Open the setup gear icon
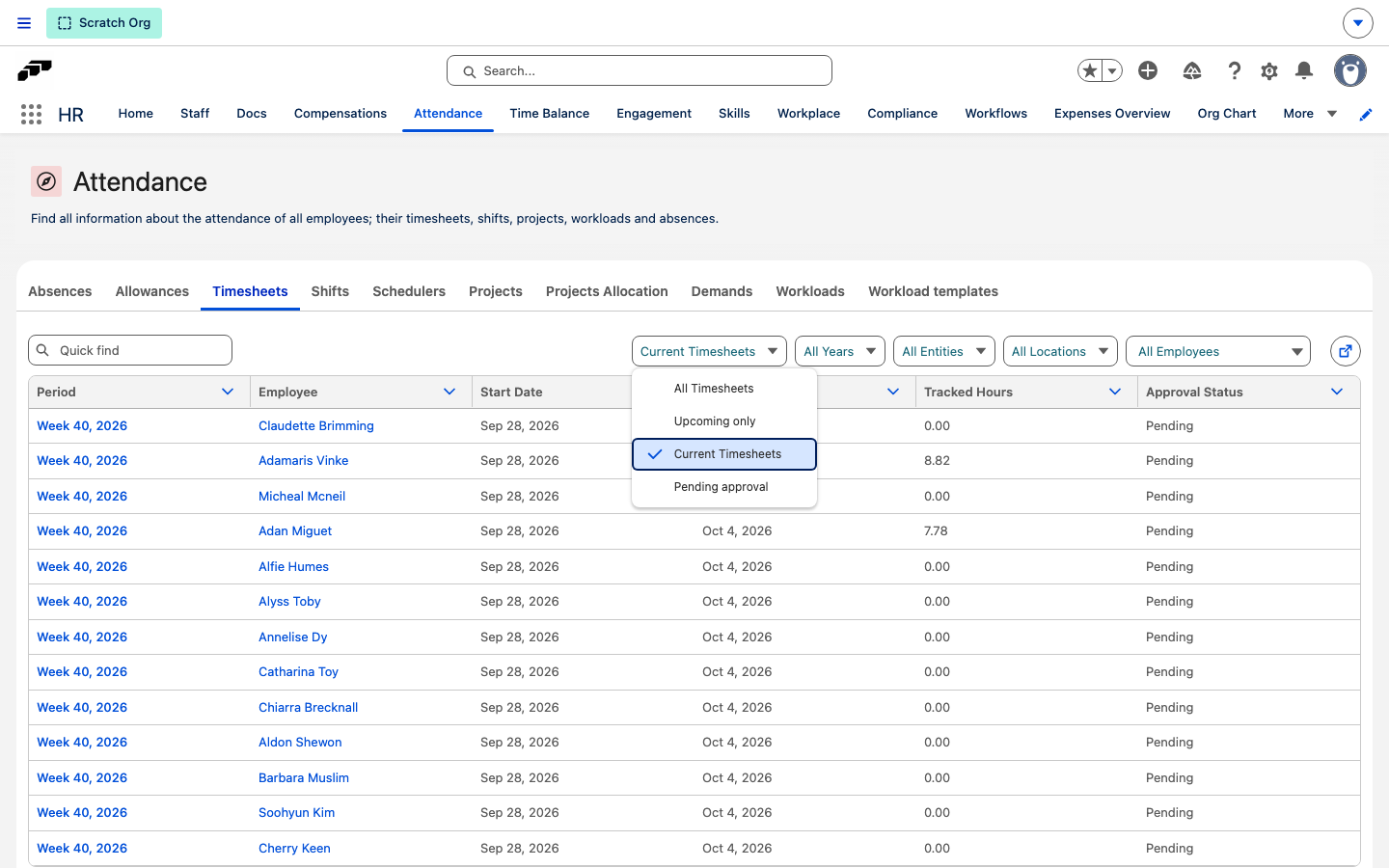Viewport: 1389px width, 868px height. click(1269, 70)
